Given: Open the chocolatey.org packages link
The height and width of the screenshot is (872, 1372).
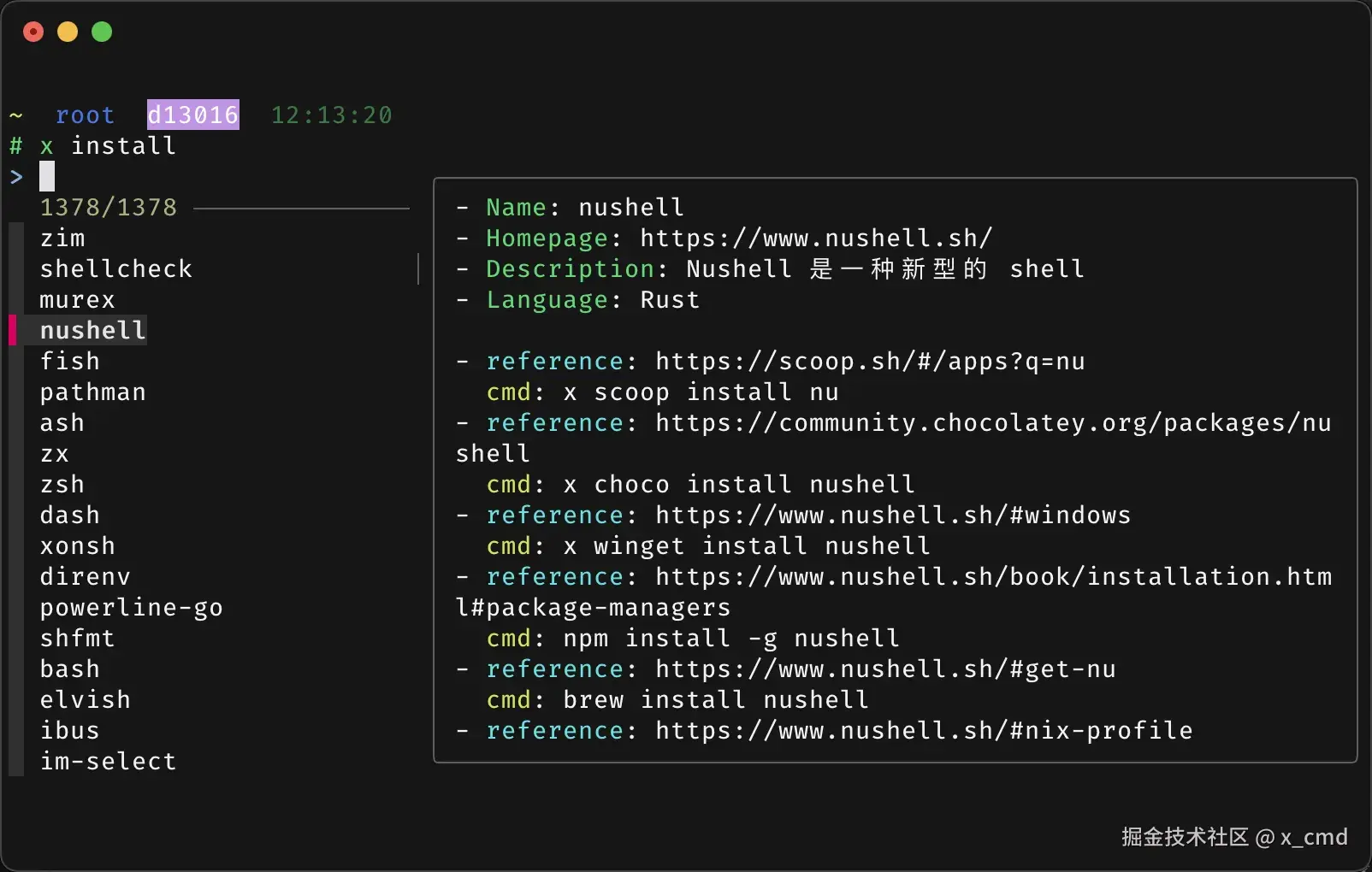Looking at the screenshot, I should (x=991, y=422).
